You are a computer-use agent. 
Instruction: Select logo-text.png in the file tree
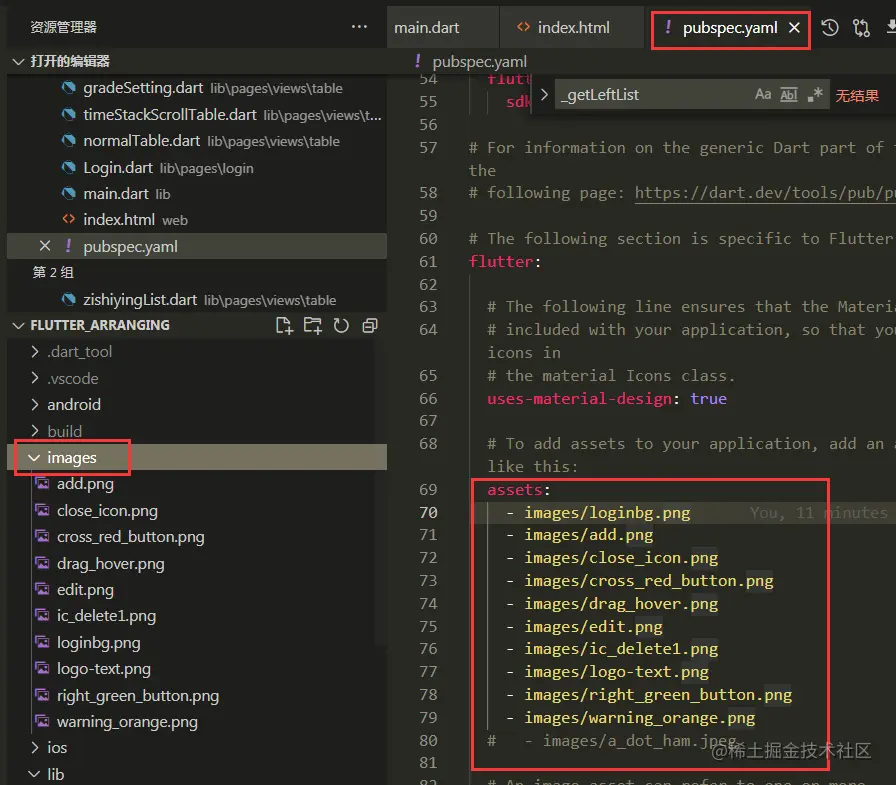(103, 668)
